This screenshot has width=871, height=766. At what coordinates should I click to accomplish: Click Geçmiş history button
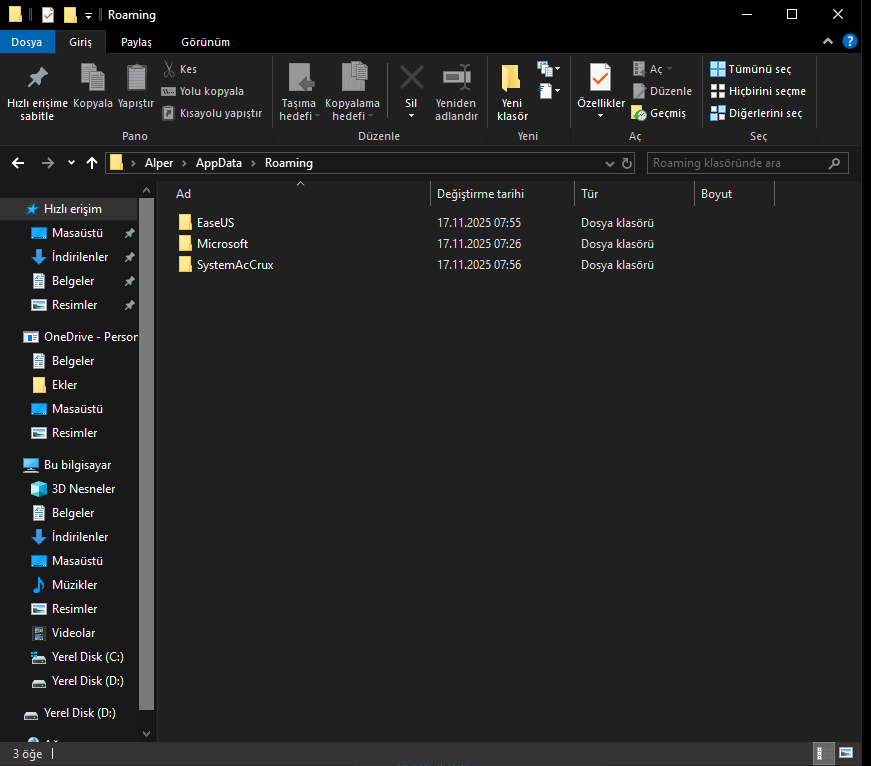coord(659,113)
